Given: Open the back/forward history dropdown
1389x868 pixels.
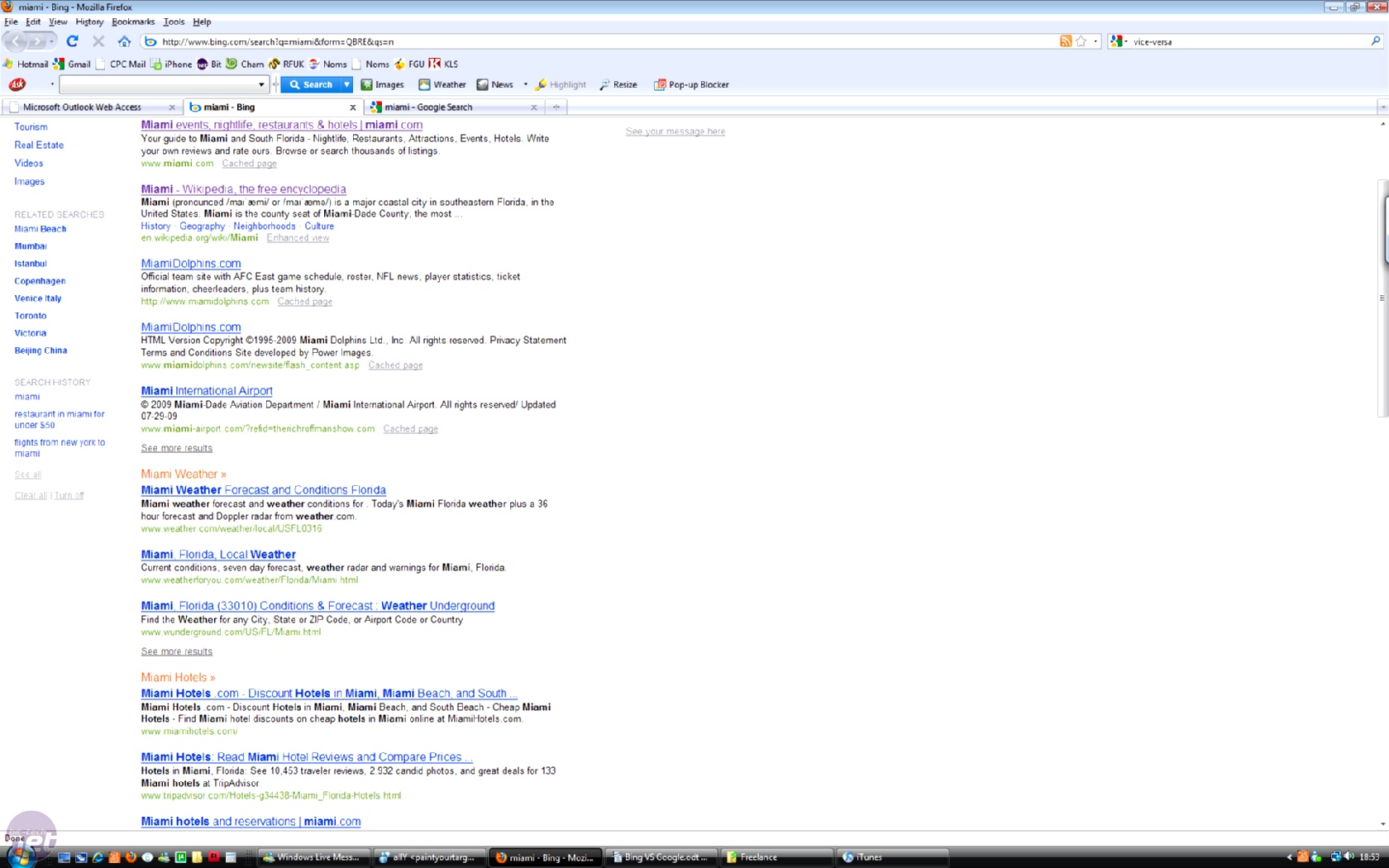Looking at the screenshot, I should pyautogui.click(x=52, y=41).
